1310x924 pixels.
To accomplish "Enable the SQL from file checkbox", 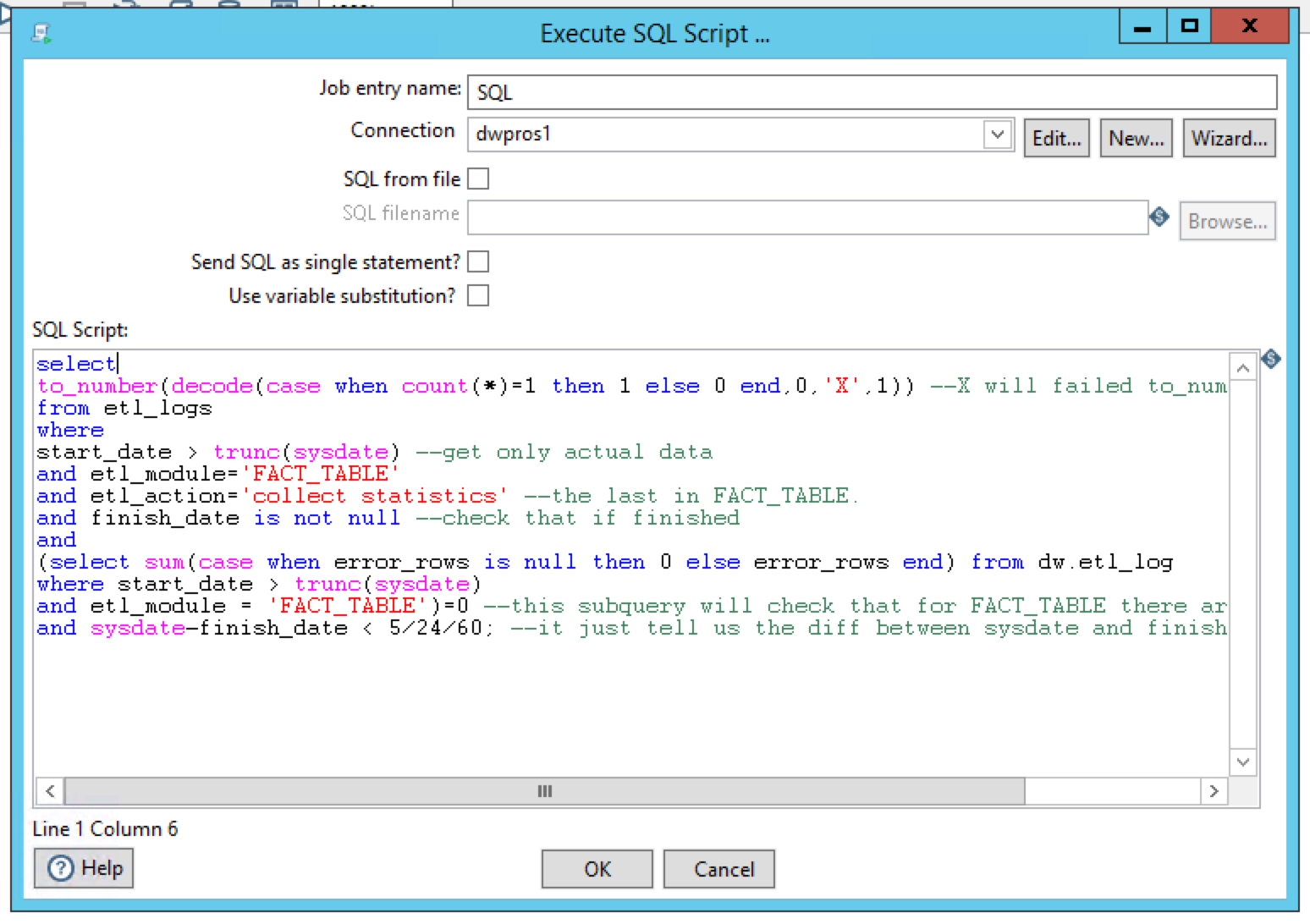I will [x=478, y=179].
